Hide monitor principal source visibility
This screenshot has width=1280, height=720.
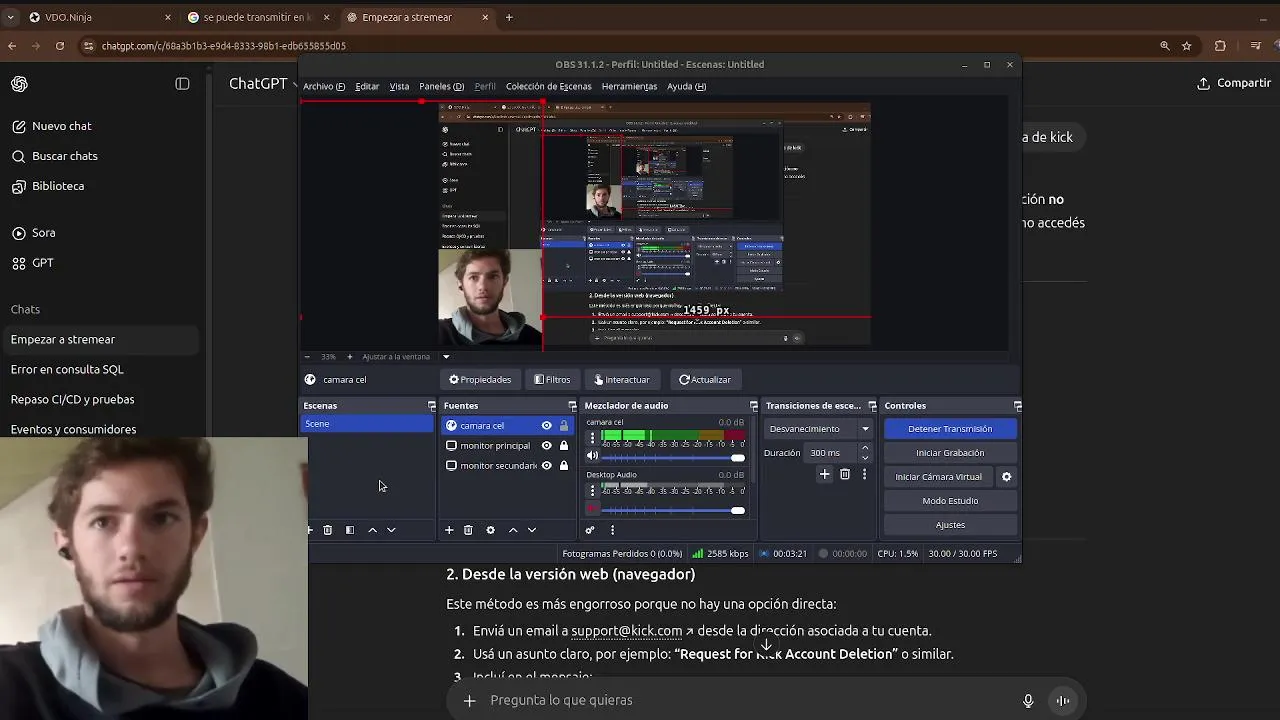tap(546, 446)
